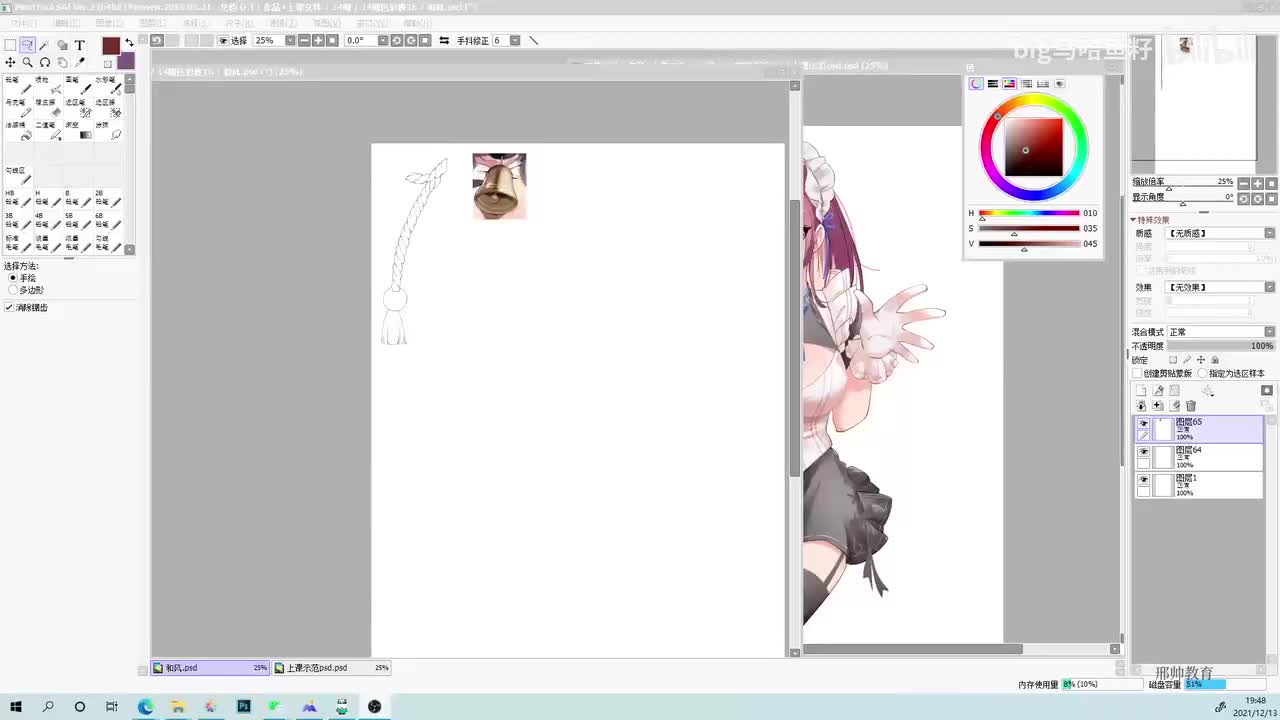Zoom out with the toolbar minus button
Viewport: 1280px width, 720px height.
(305, 41)
